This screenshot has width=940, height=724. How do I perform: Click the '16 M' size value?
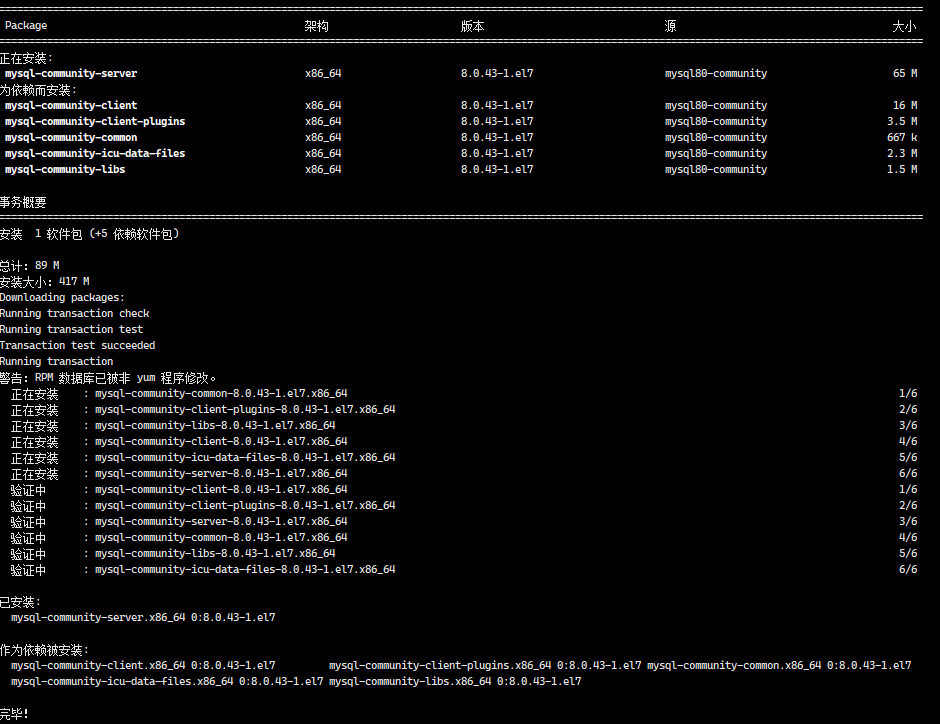pos(905,105)
